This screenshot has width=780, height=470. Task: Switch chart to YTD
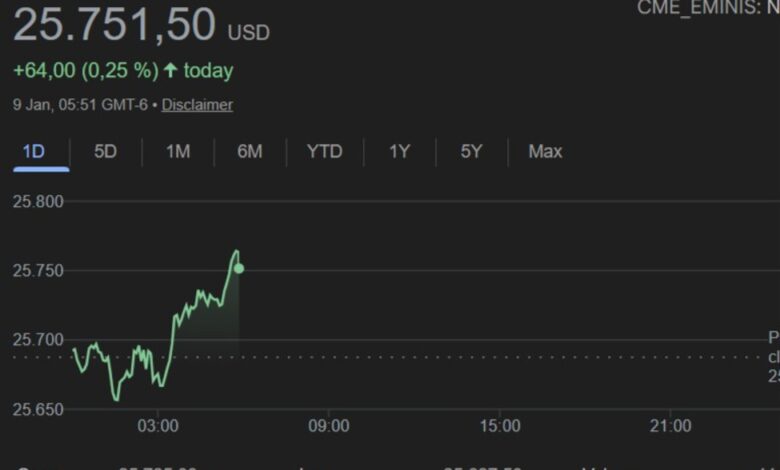[x=324, y=152]
